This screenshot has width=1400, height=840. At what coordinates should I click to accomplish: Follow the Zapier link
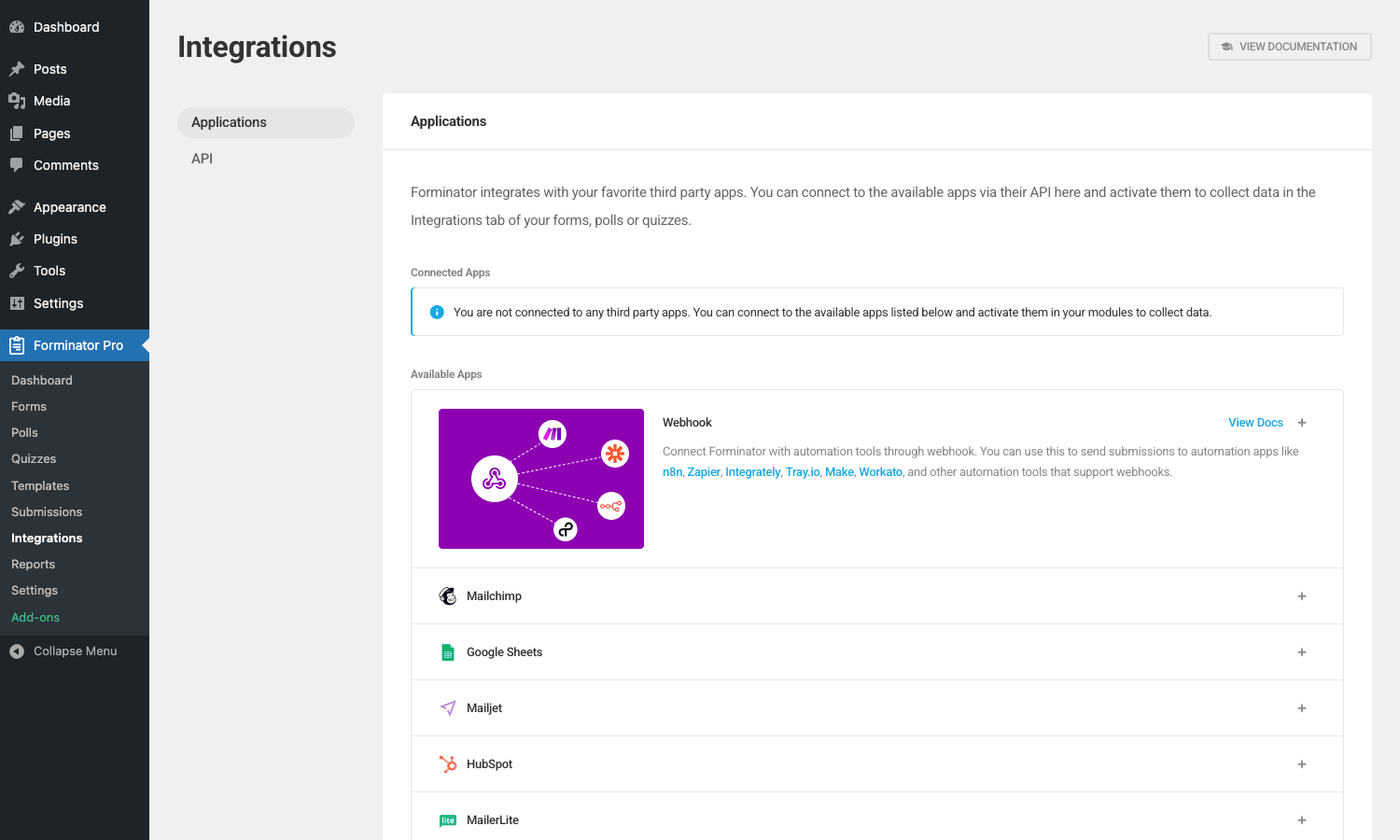pos(704,472)
